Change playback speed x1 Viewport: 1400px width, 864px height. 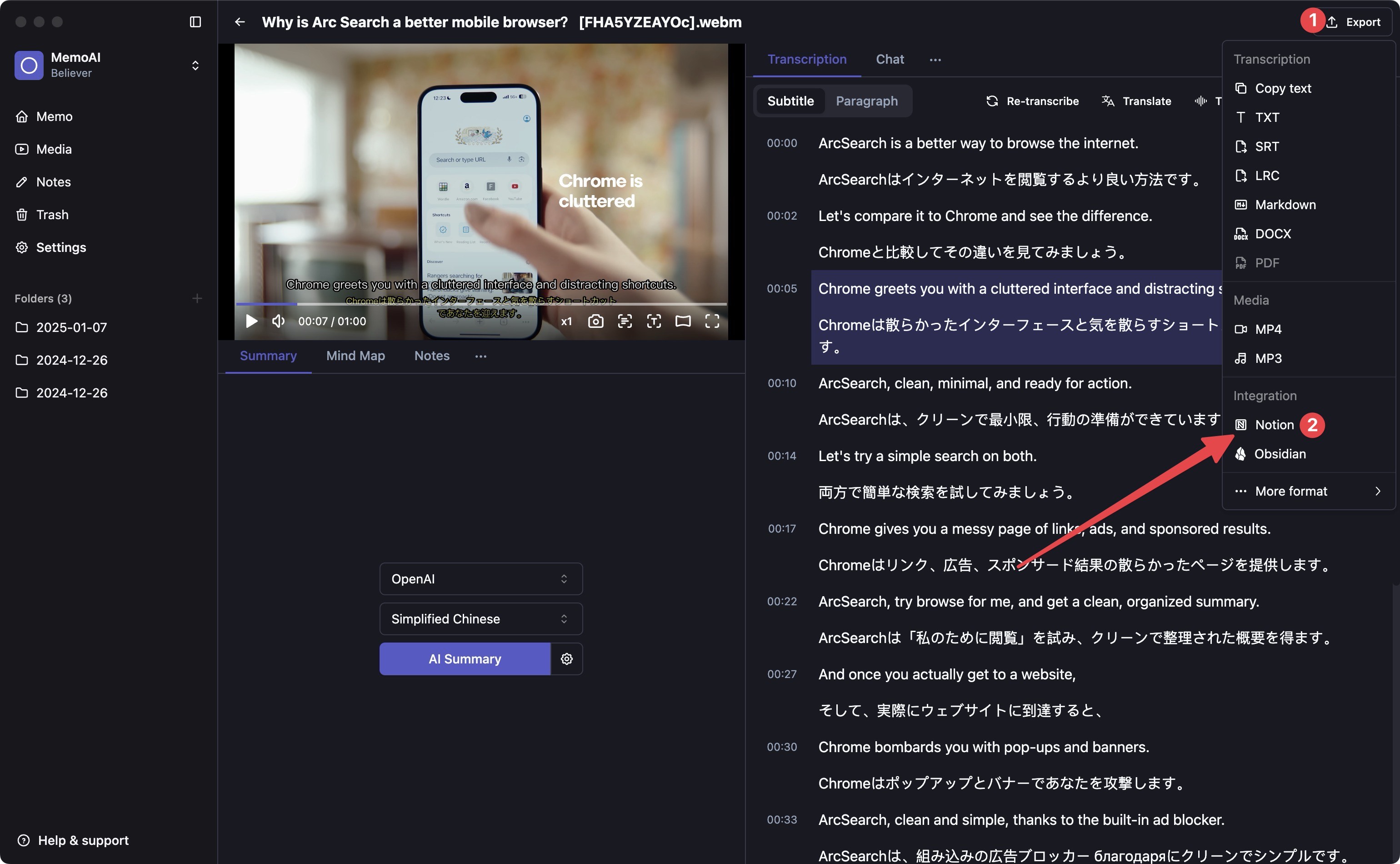566,321
